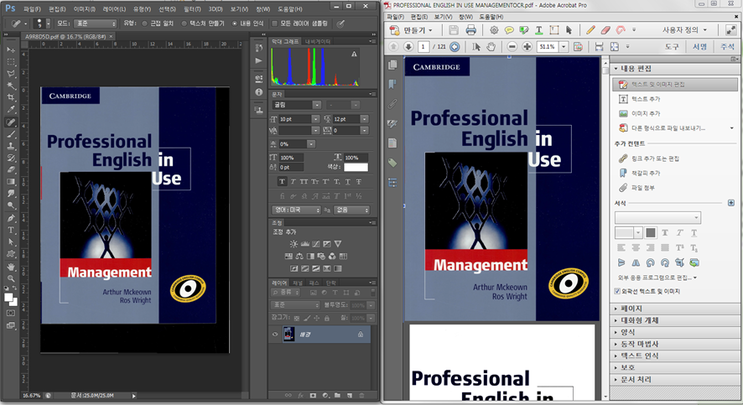Toggle Faux Italic in Character panel
The height and width of the screenshot is (405, 743).
click(x=293, y=181)
